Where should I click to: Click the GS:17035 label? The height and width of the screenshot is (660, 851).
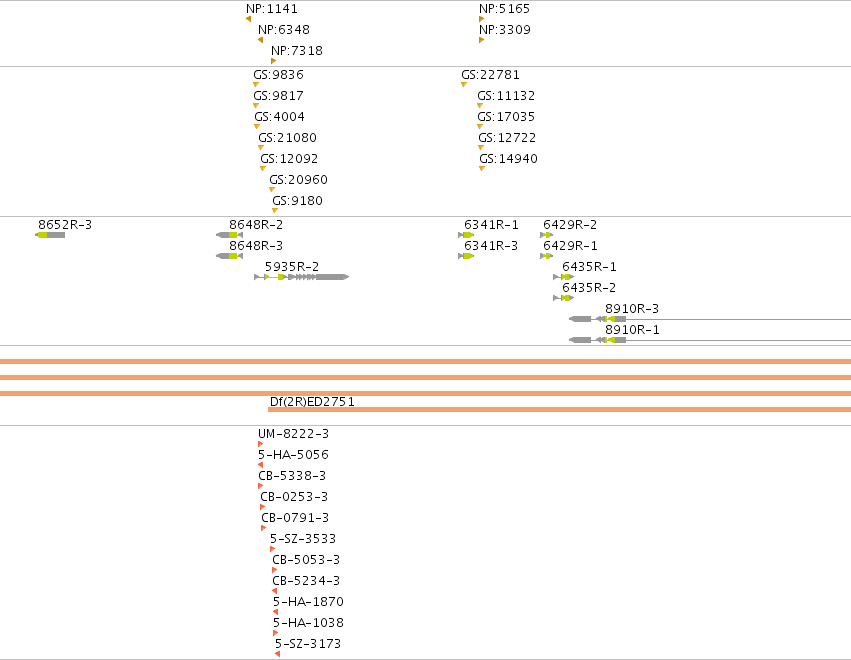(x=506, y=117)
